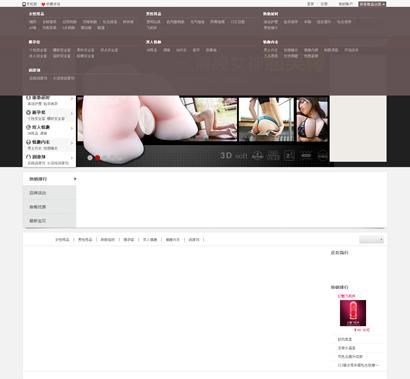Click the phone icon at top-left header

pos(24,4)
